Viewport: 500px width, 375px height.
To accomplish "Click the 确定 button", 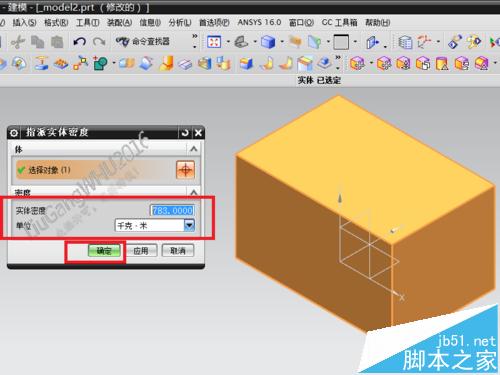I will (x=104, y=251).
